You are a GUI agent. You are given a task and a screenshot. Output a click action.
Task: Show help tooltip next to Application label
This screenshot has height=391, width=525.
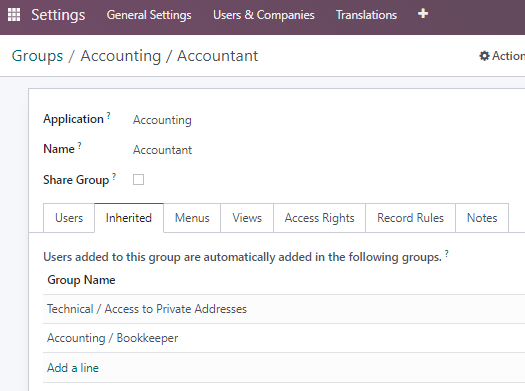coord(108,116)
